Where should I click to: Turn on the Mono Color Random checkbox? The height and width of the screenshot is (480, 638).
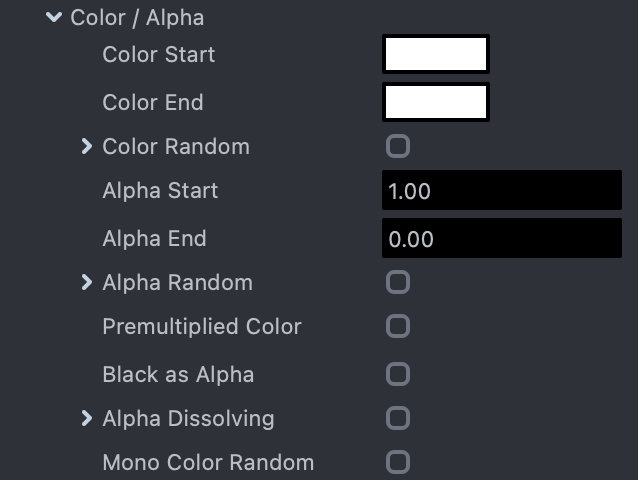[x=398, y=463]
